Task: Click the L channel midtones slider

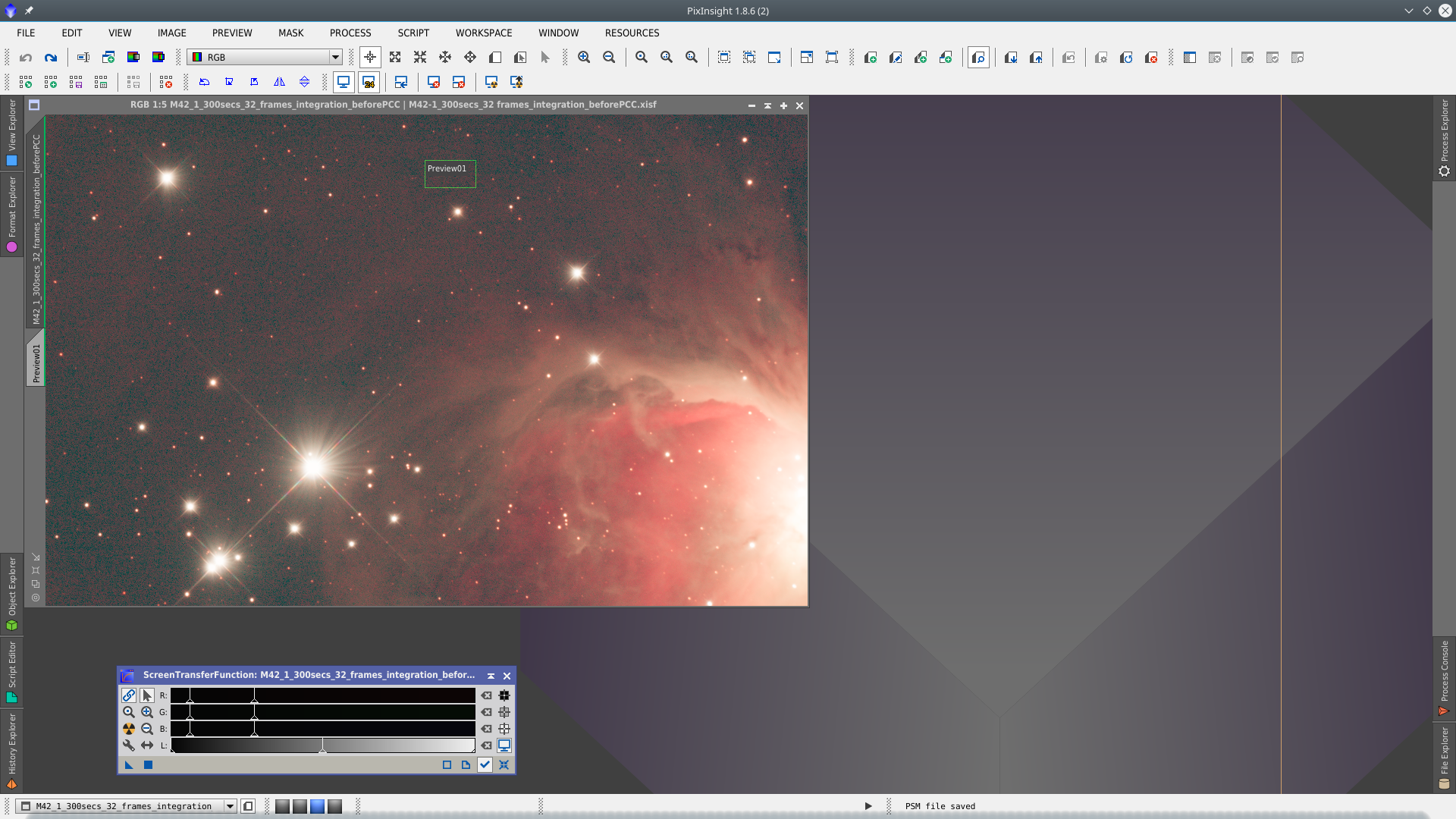Action: (x=322, y=746)
